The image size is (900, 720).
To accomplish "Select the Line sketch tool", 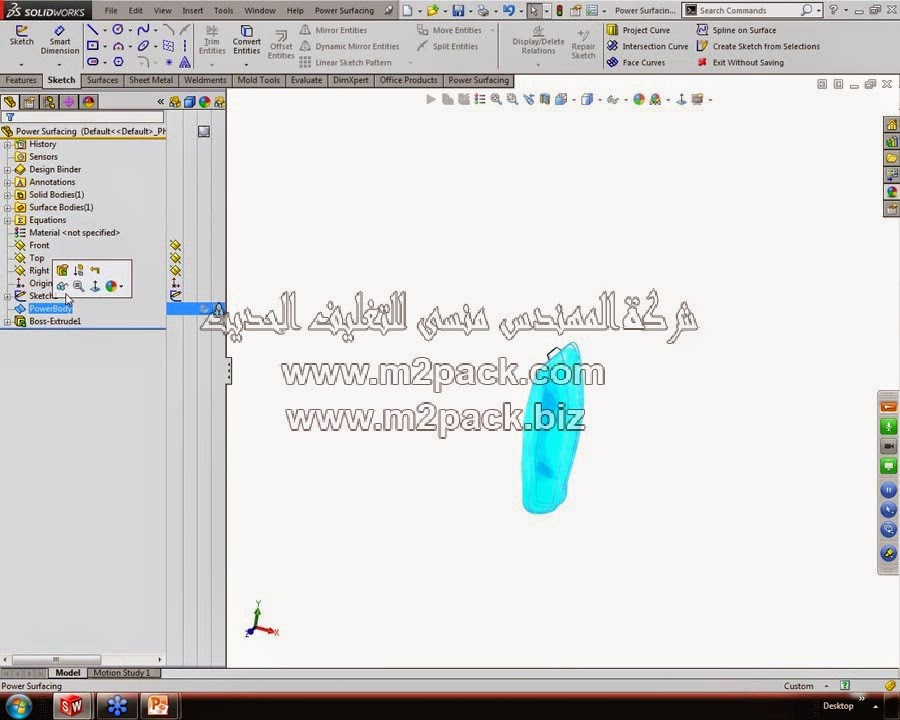I will [92, 30].
